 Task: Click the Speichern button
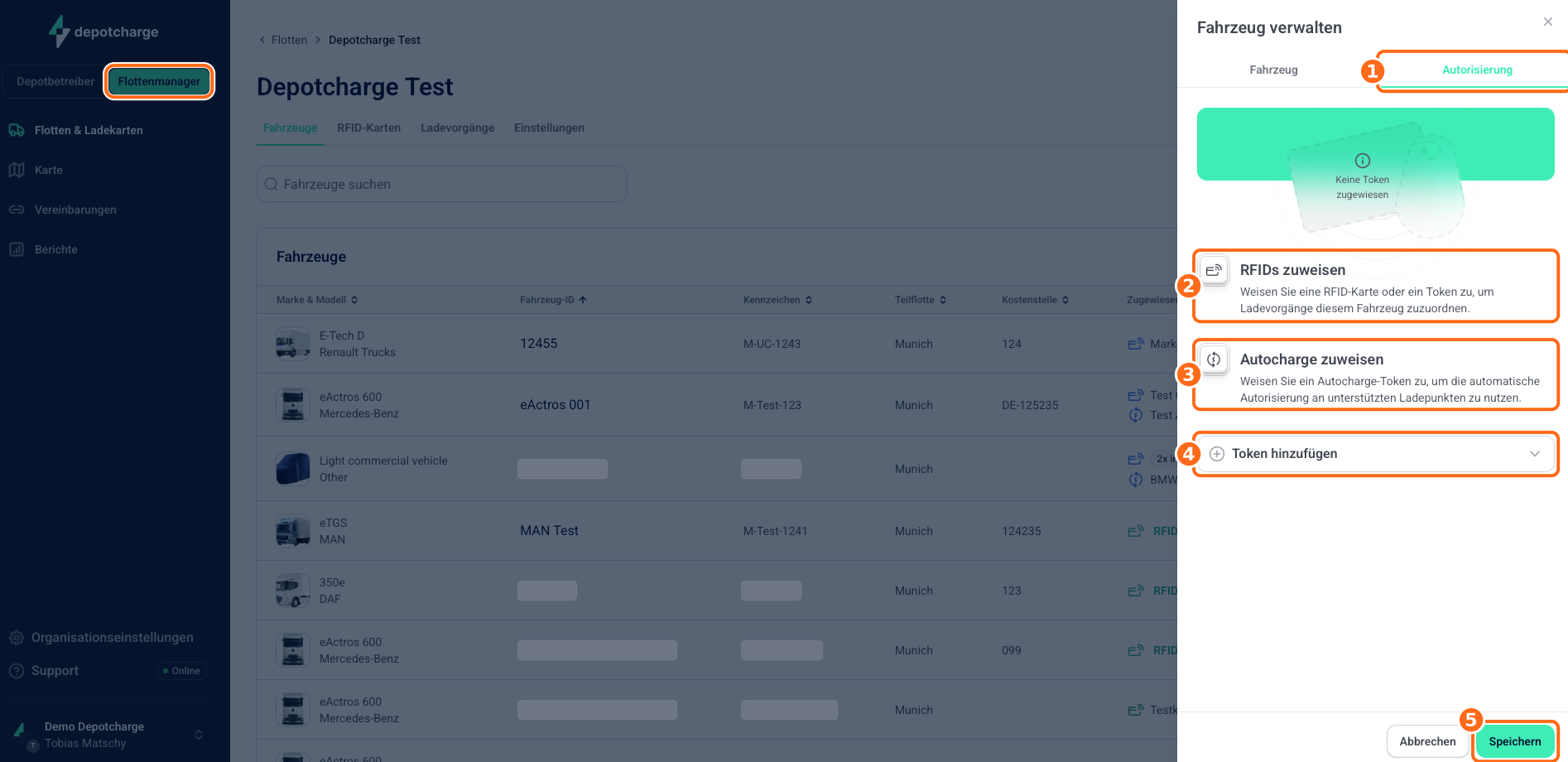coord(1514,741)
